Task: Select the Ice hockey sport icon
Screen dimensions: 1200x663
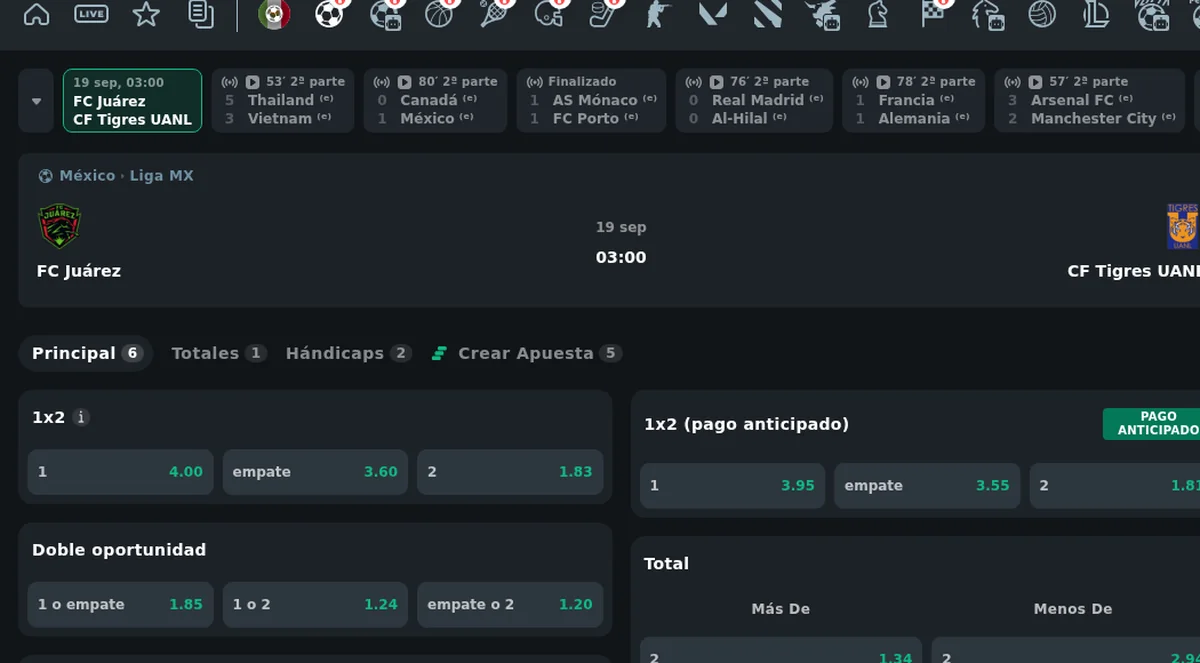Action: click(x=603, y=14)
